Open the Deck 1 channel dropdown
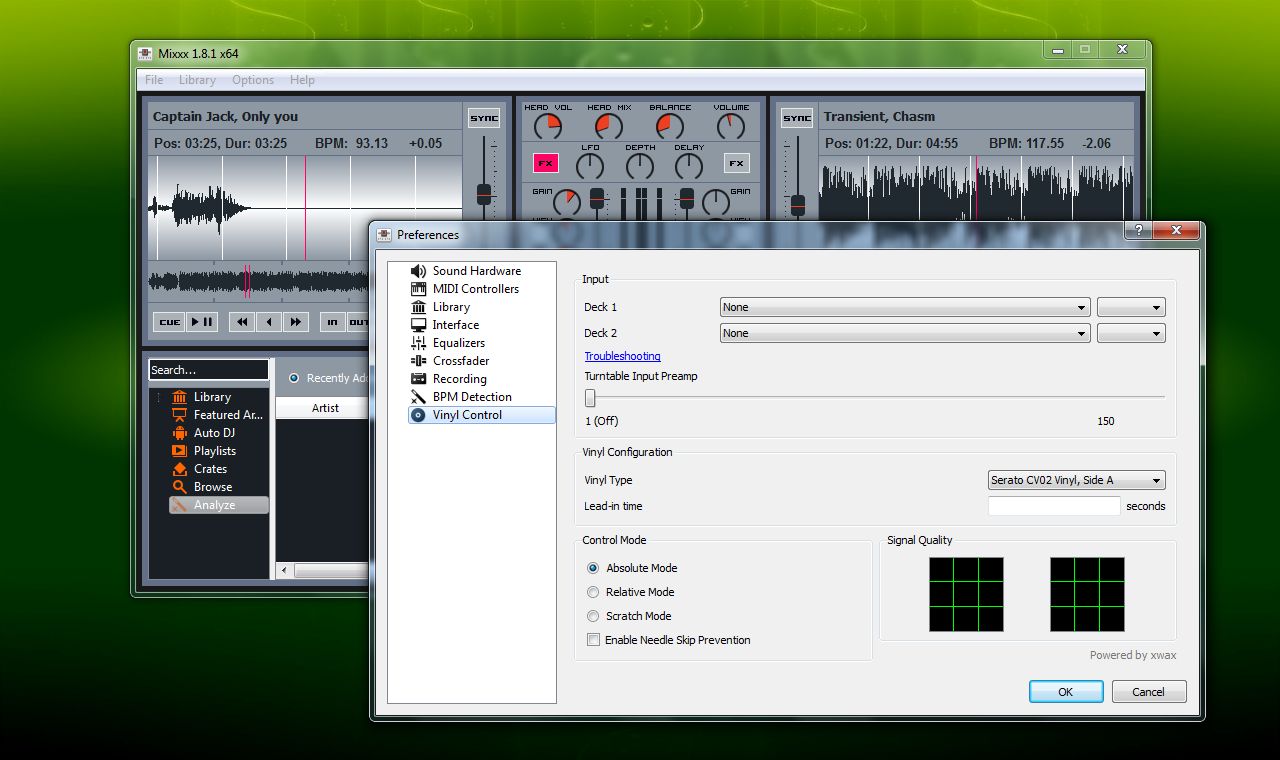This screenshot has width=1280, height=760. pyautogui.click(x=1131, y=307)
